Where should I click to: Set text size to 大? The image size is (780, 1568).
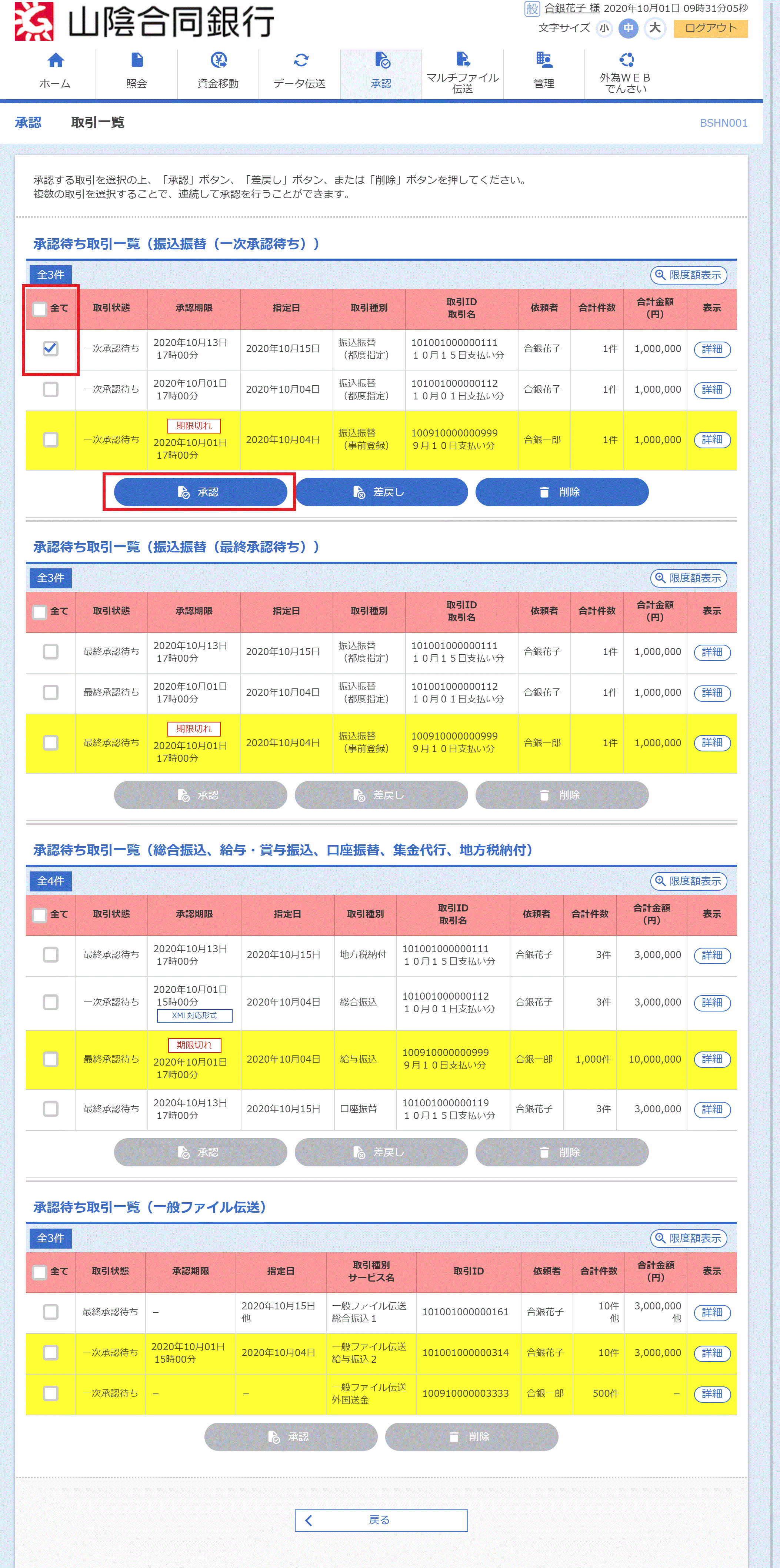(655, 28)
